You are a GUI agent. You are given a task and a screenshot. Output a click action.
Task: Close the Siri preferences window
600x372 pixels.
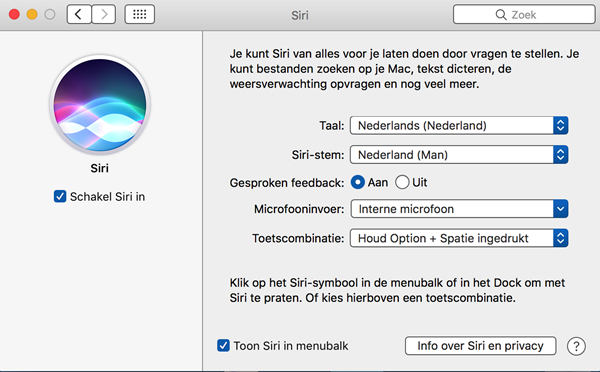tap(15, 15)
